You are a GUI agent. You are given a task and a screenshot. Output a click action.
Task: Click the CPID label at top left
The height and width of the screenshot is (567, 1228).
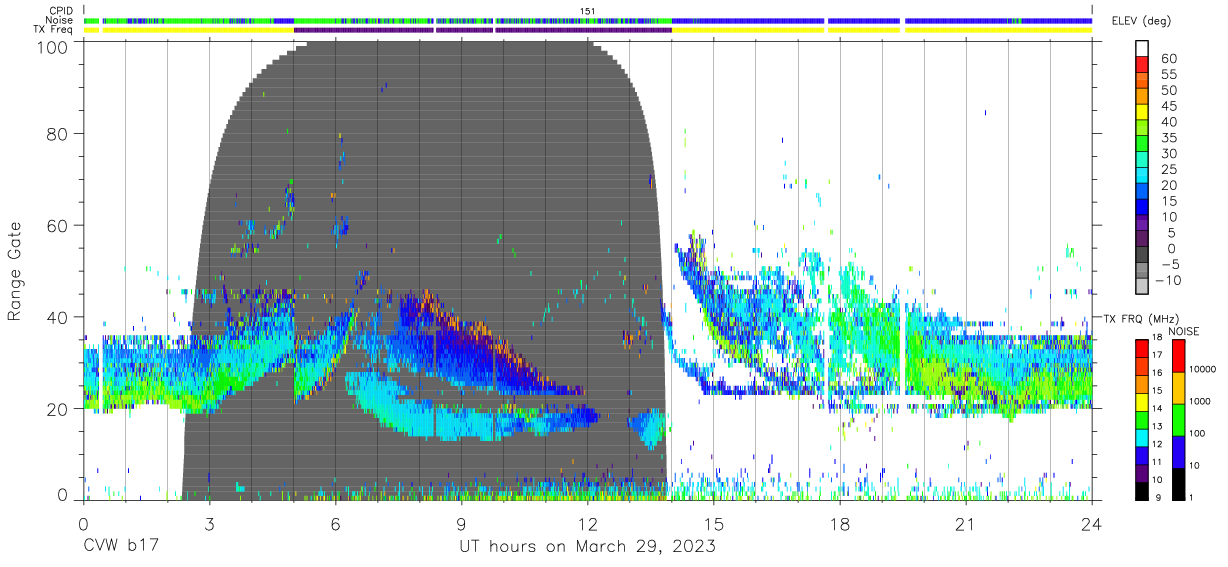(61, 10)
